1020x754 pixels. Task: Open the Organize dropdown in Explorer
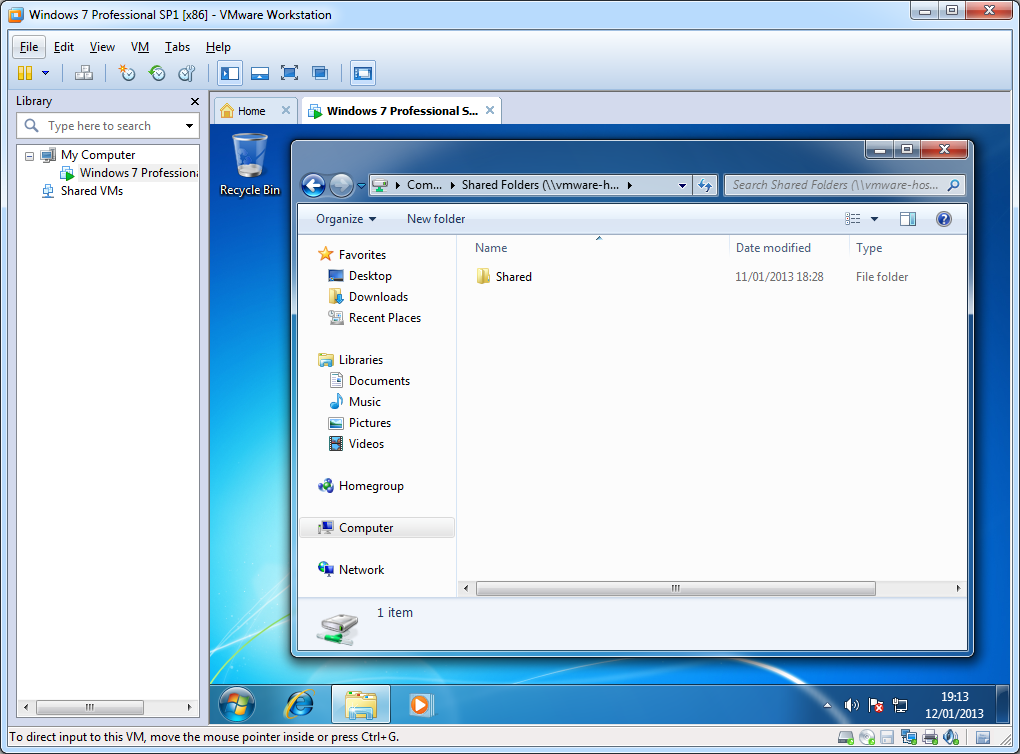coord(345,219)
